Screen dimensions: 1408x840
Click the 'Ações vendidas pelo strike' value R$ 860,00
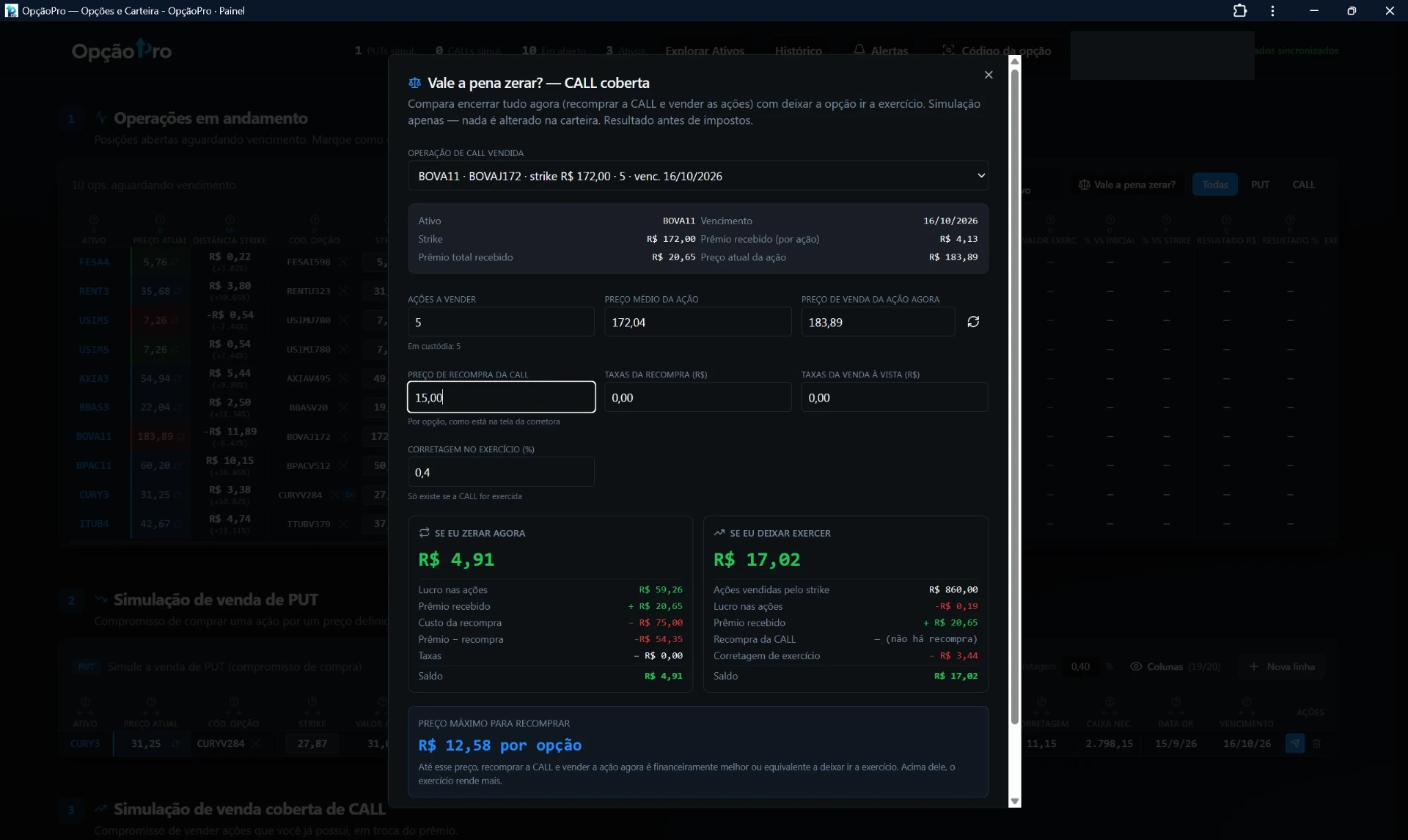click(x=953, y=590)
